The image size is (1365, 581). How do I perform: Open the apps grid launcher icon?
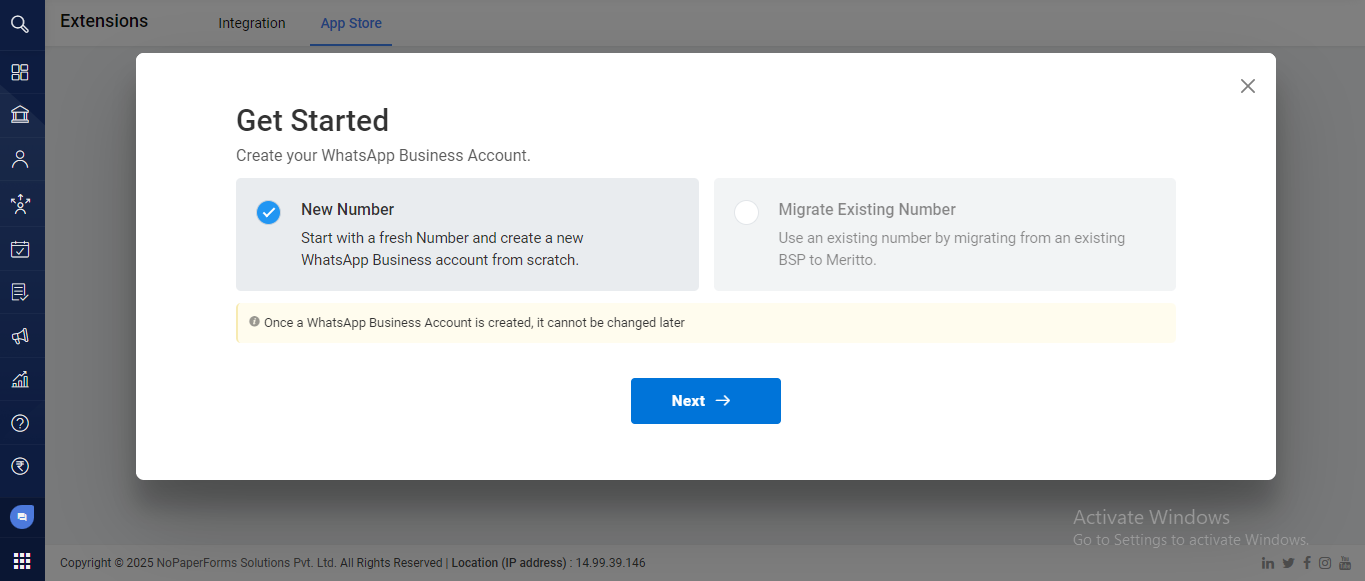click(21, 561)
